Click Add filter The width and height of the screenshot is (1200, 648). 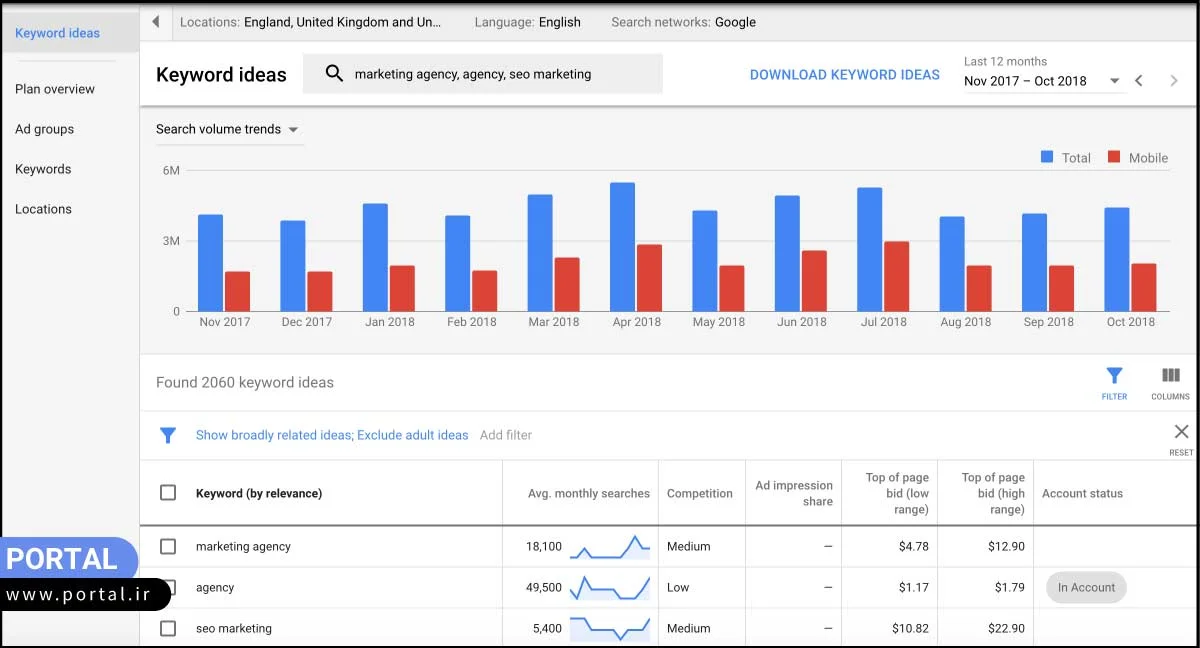click(x=506, y=435)
